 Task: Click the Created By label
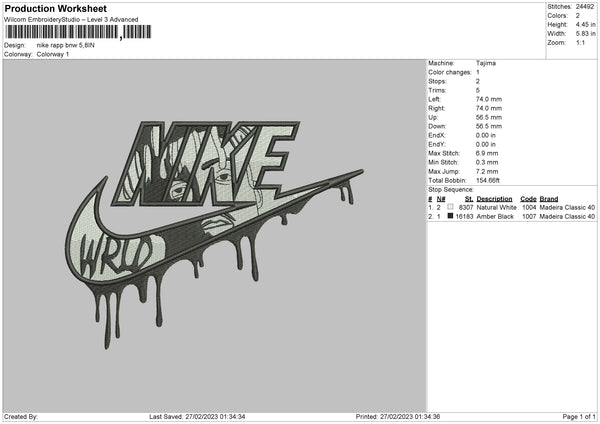(x=21, y=416)
